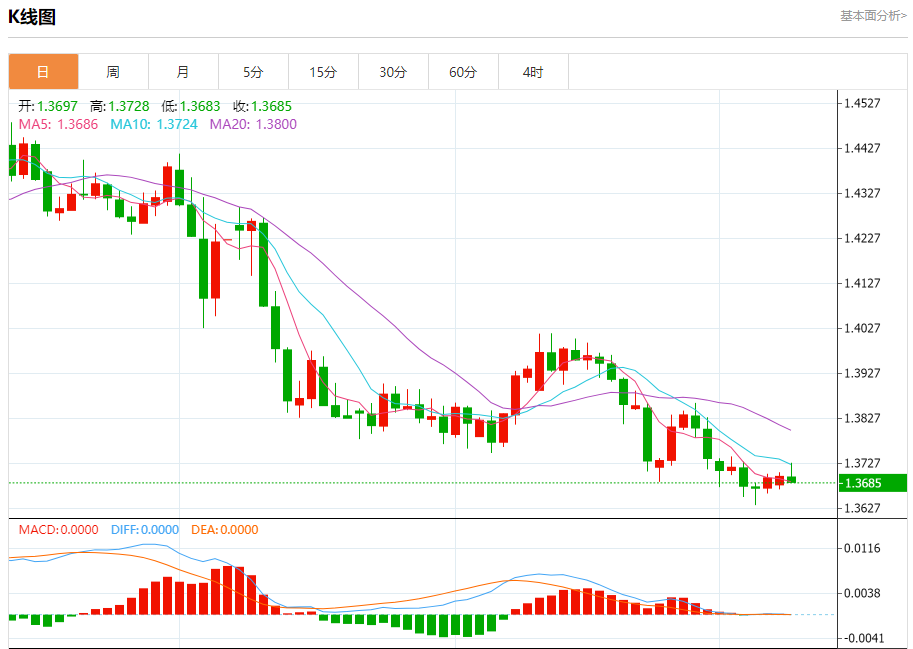Click the K线图 heading
The image size is (913, 649).
tap(32, 17)
